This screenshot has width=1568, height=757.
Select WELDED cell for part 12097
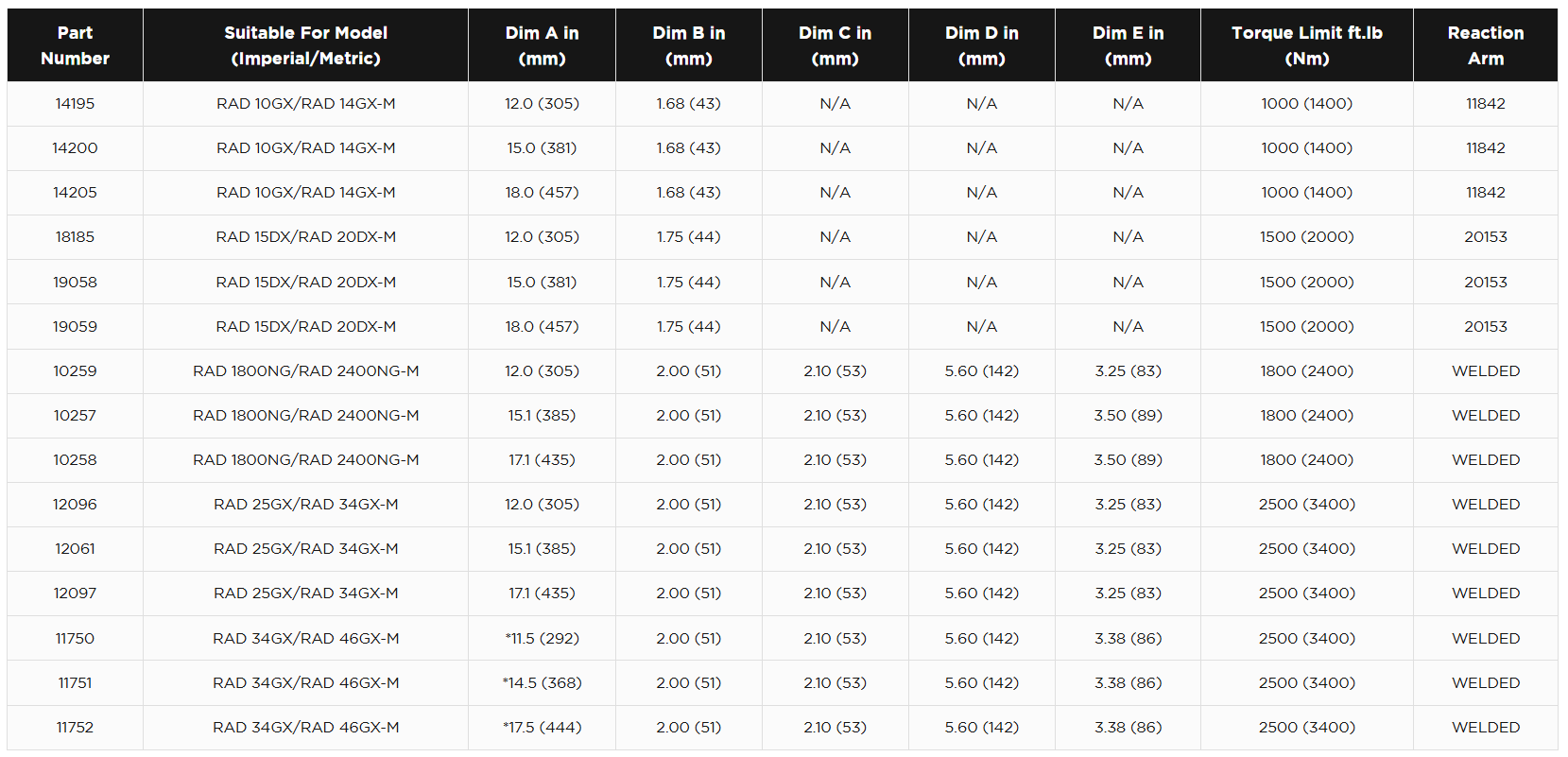(1485, 594)
